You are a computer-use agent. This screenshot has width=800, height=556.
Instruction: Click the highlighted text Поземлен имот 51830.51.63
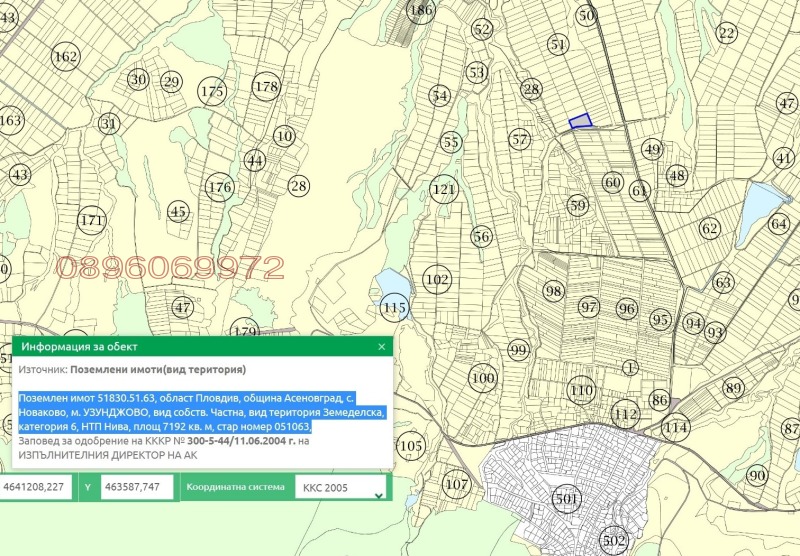(x=86, y=398)
